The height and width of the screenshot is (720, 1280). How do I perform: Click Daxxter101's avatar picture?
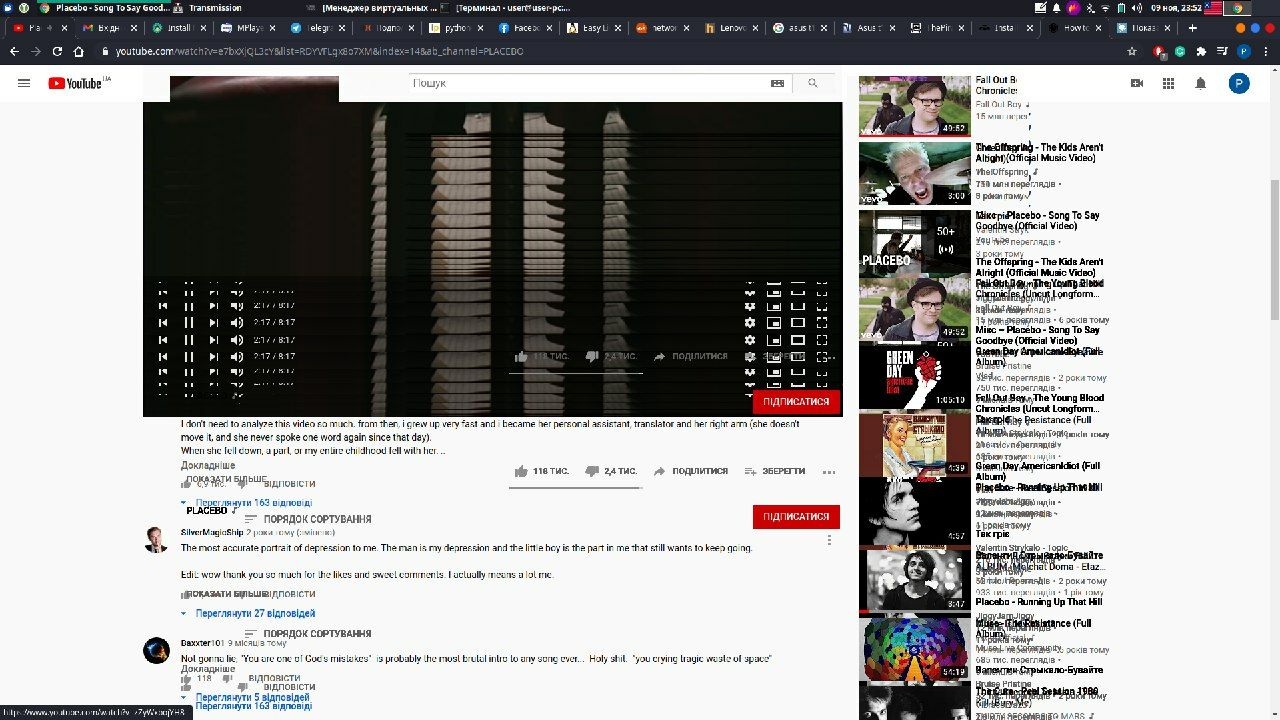point(156,651)
